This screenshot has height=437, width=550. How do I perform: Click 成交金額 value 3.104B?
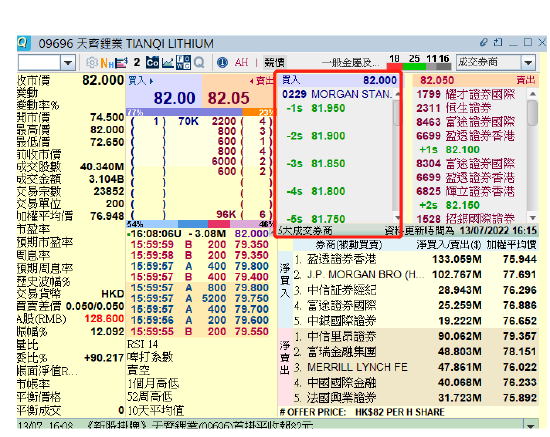tap(106, 179)
